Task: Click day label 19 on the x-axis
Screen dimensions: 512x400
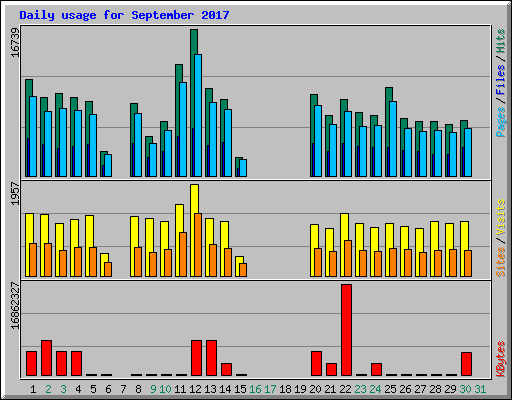Action: click(300, 389)
